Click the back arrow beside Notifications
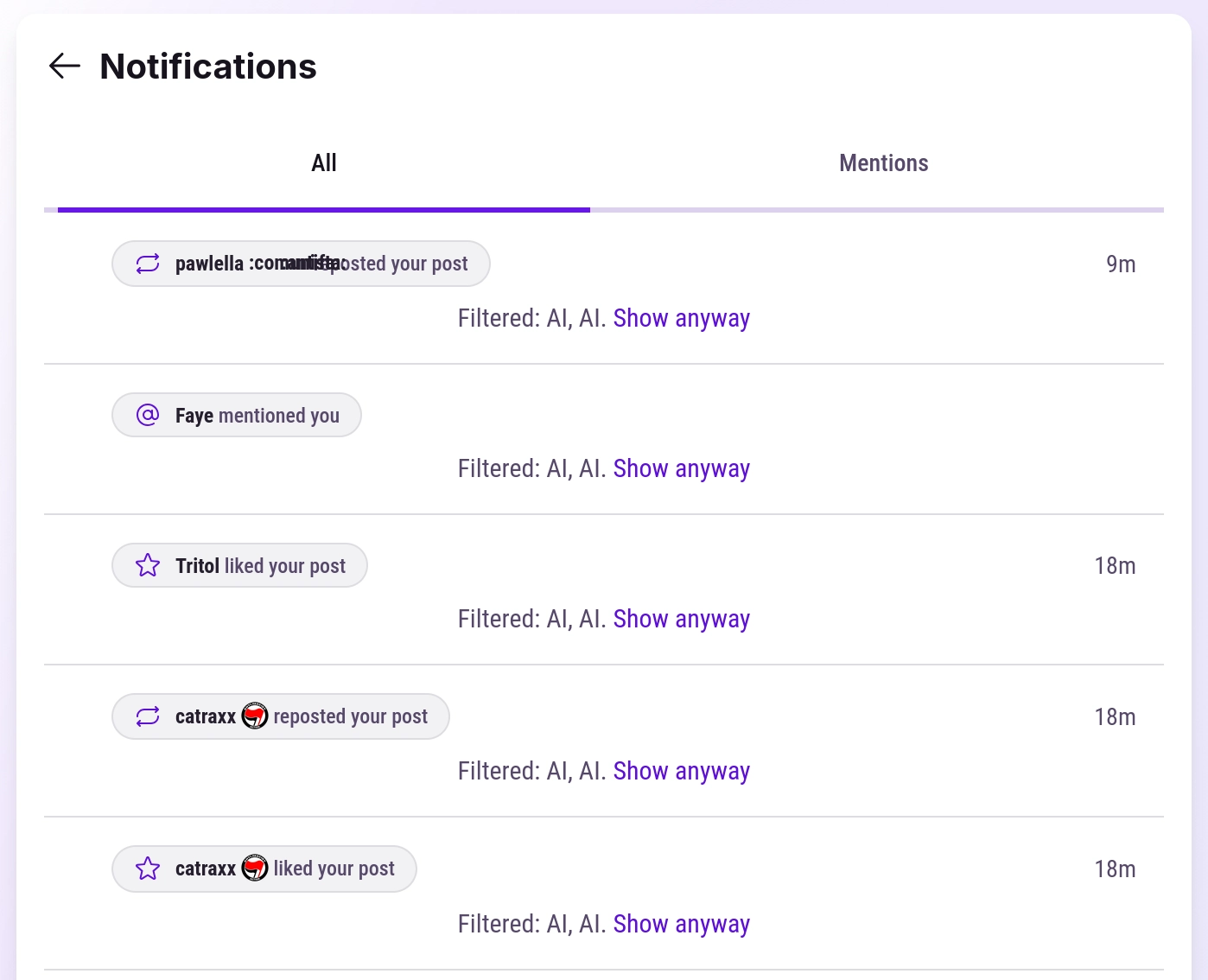 pos(64,66)
